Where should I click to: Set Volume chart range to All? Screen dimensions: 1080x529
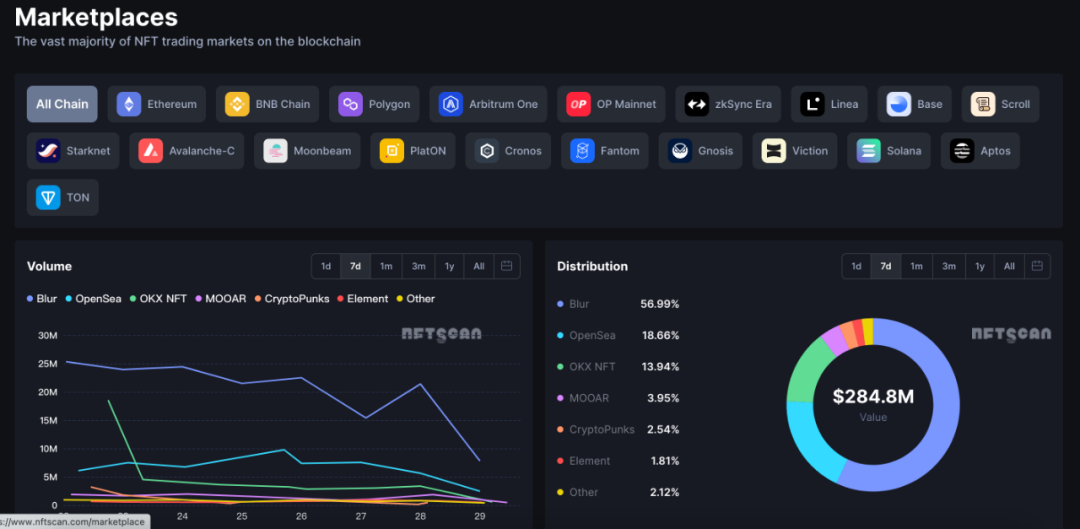click(479, 266)
